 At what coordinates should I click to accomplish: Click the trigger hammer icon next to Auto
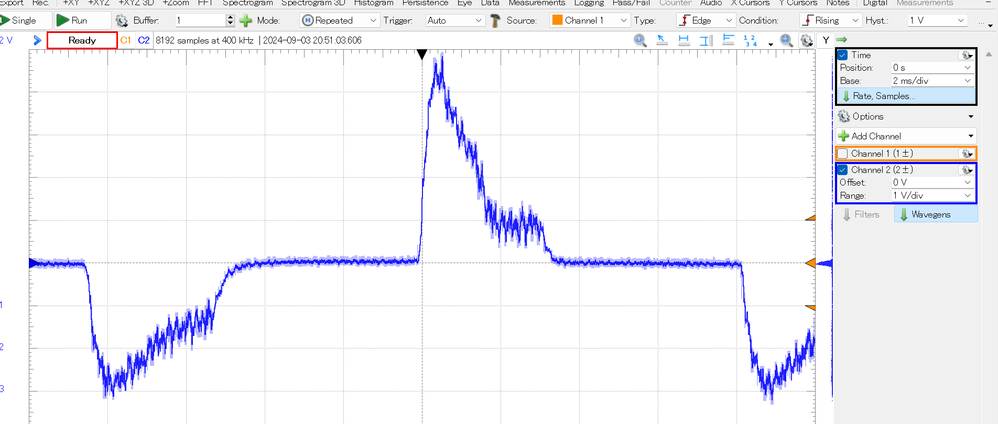click(x=496, y=20)
